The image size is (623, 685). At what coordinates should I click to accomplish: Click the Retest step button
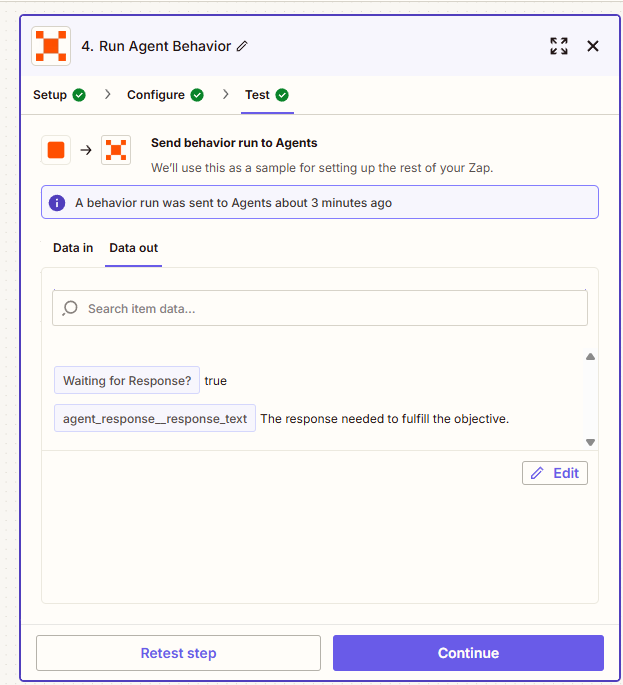tap(178, 653)
